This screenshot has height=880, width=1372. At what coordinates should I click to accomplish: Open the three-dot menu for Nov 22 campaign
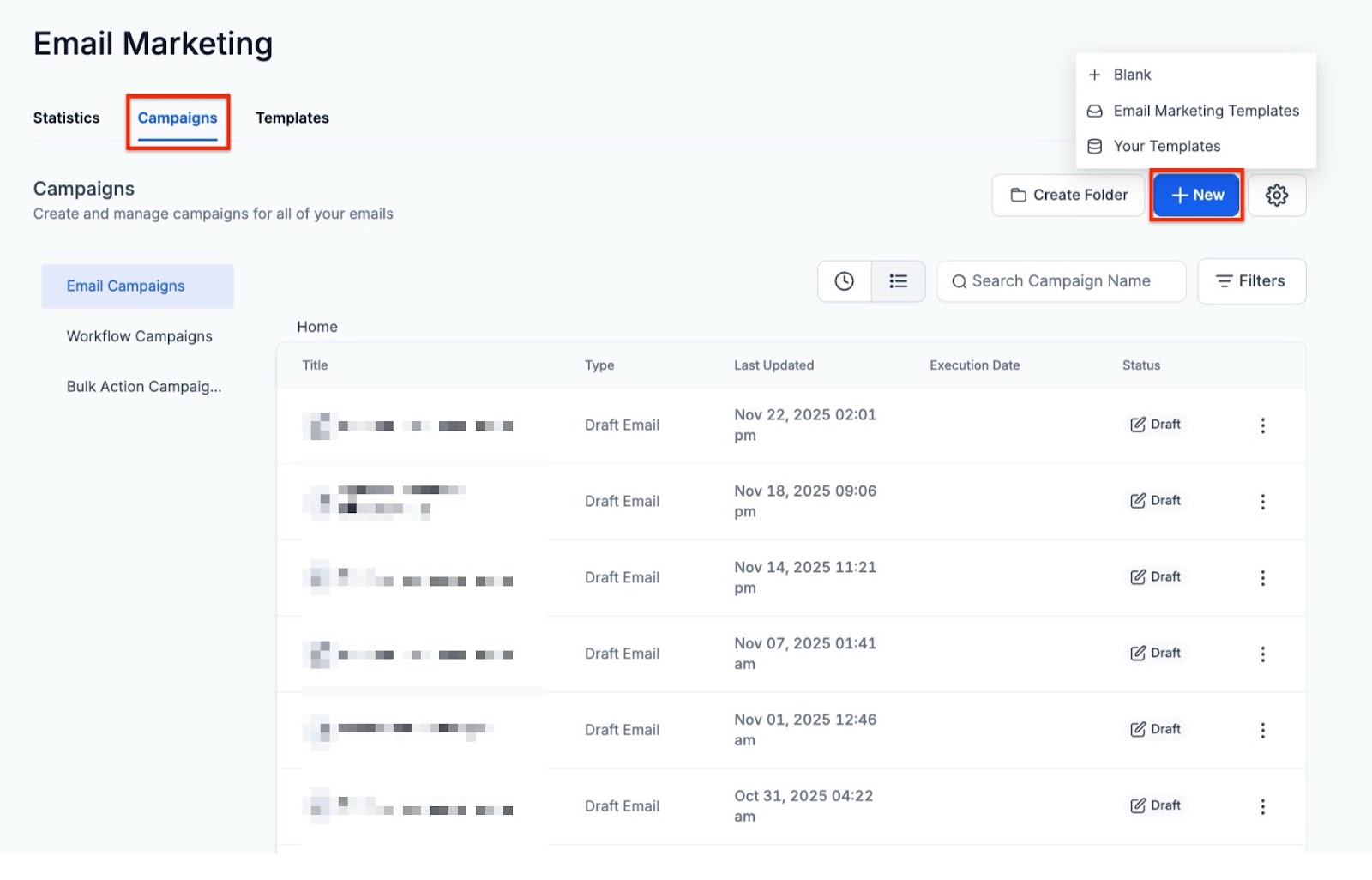point(1262,425)
